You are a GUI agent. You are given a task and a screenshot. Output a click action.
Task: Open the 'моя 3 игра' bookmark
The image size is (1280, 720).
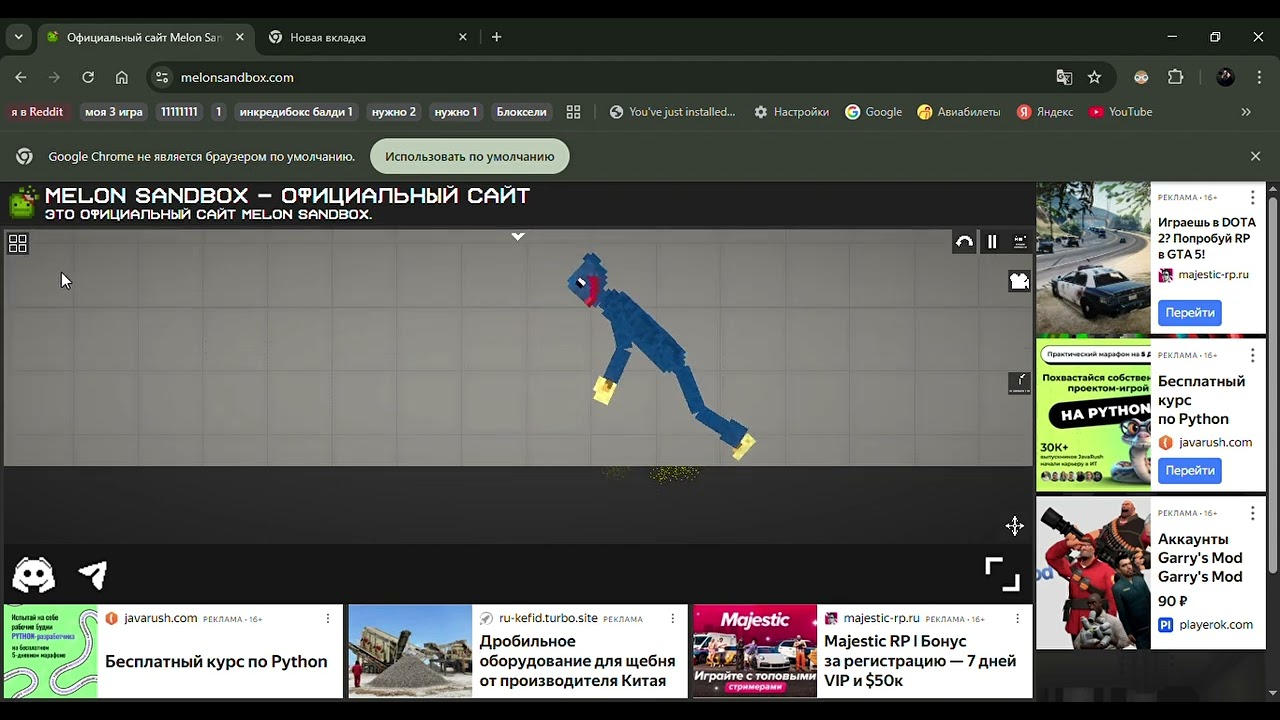click(114, 112)
